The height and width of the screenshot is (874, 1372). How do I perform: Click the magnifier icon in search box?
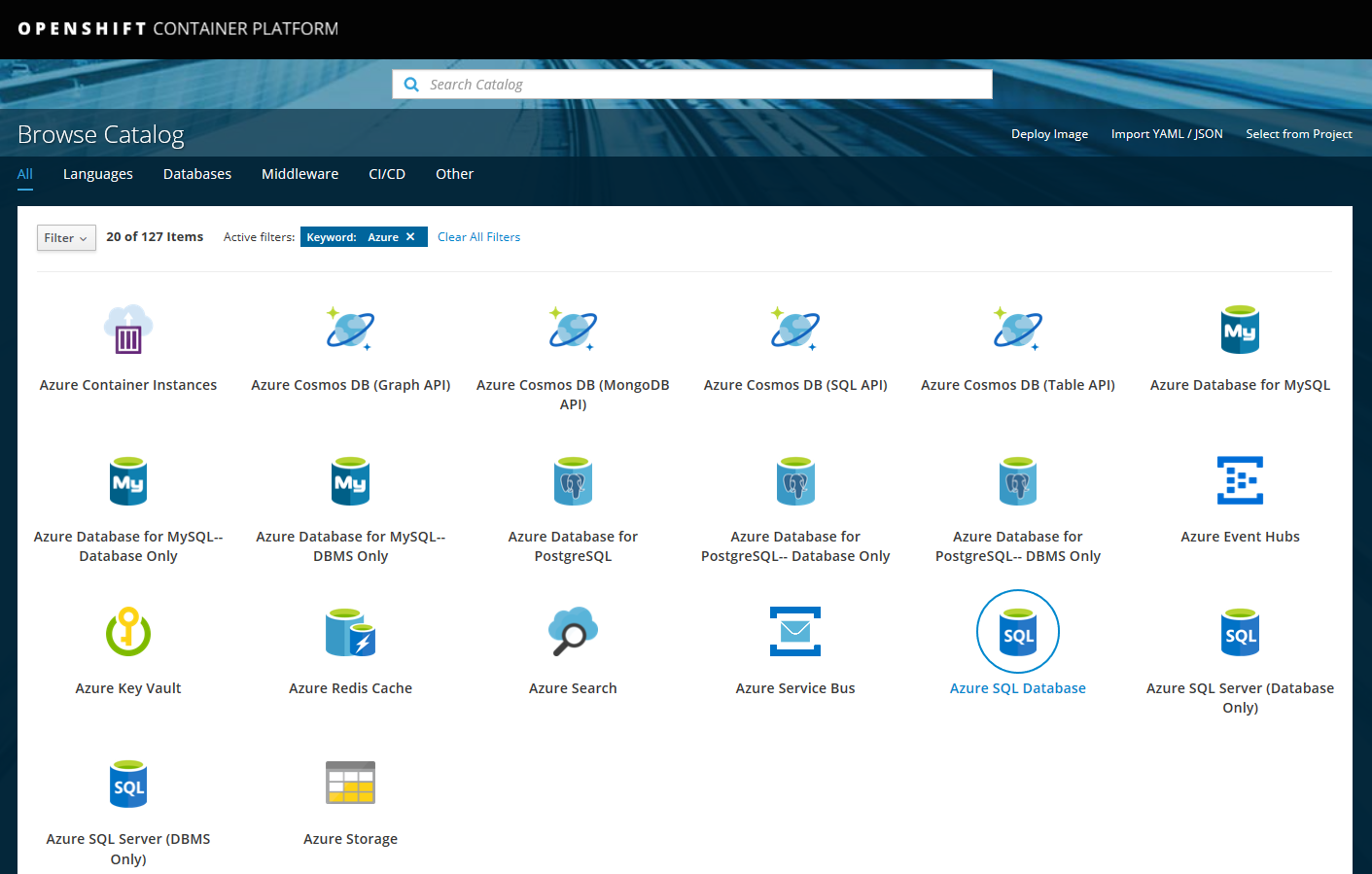click(411, 85)
